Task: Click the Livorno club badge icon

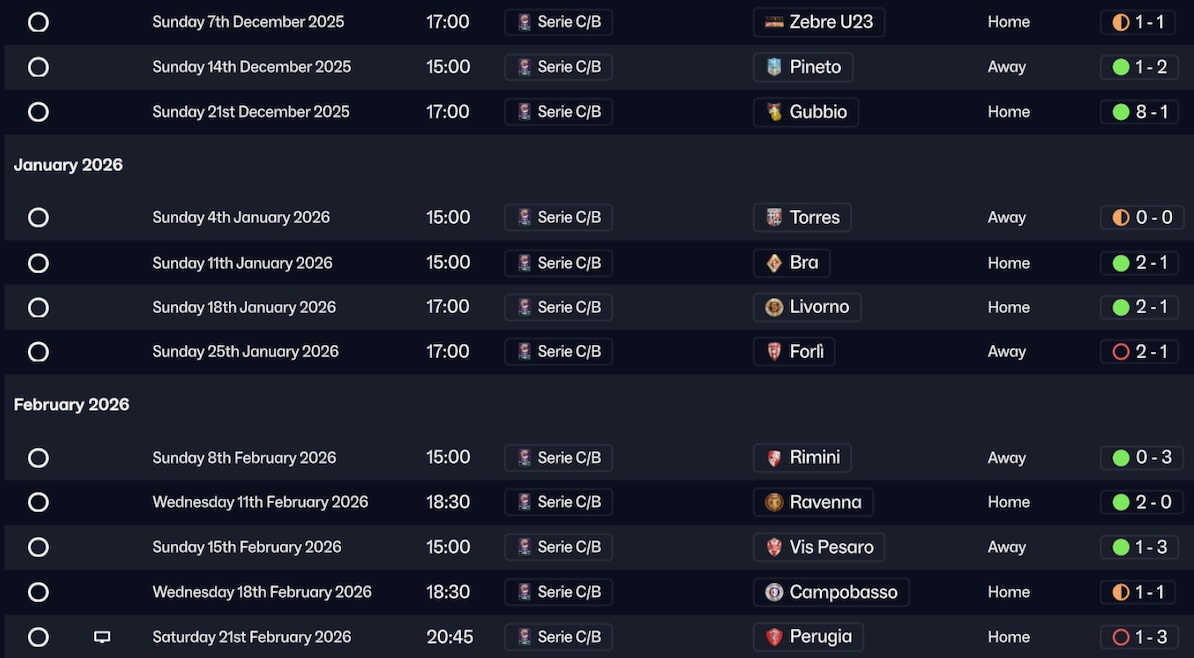Action: pyautogui.click(x=774, y=307)
